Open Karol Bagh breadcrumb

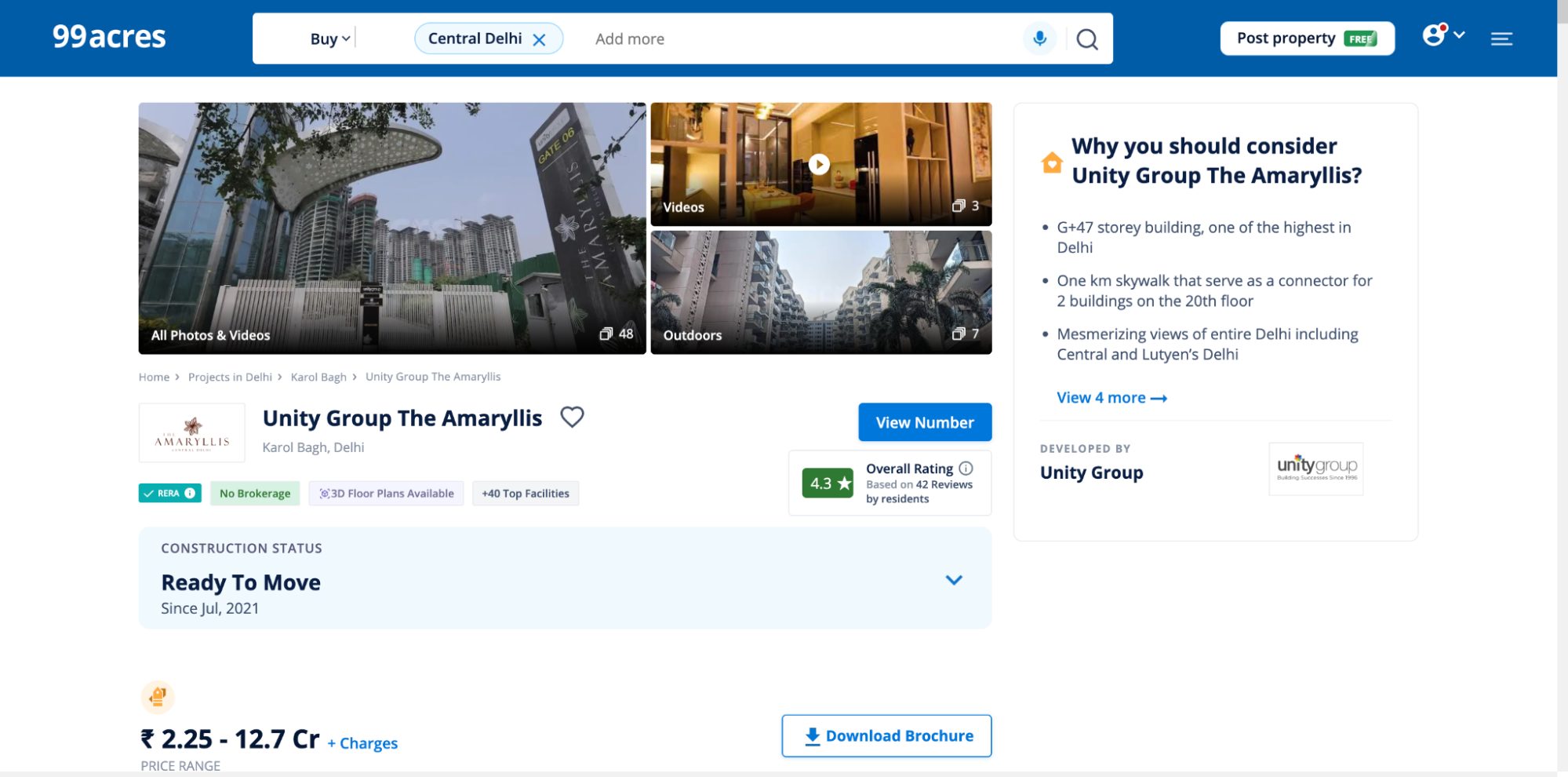318,377
